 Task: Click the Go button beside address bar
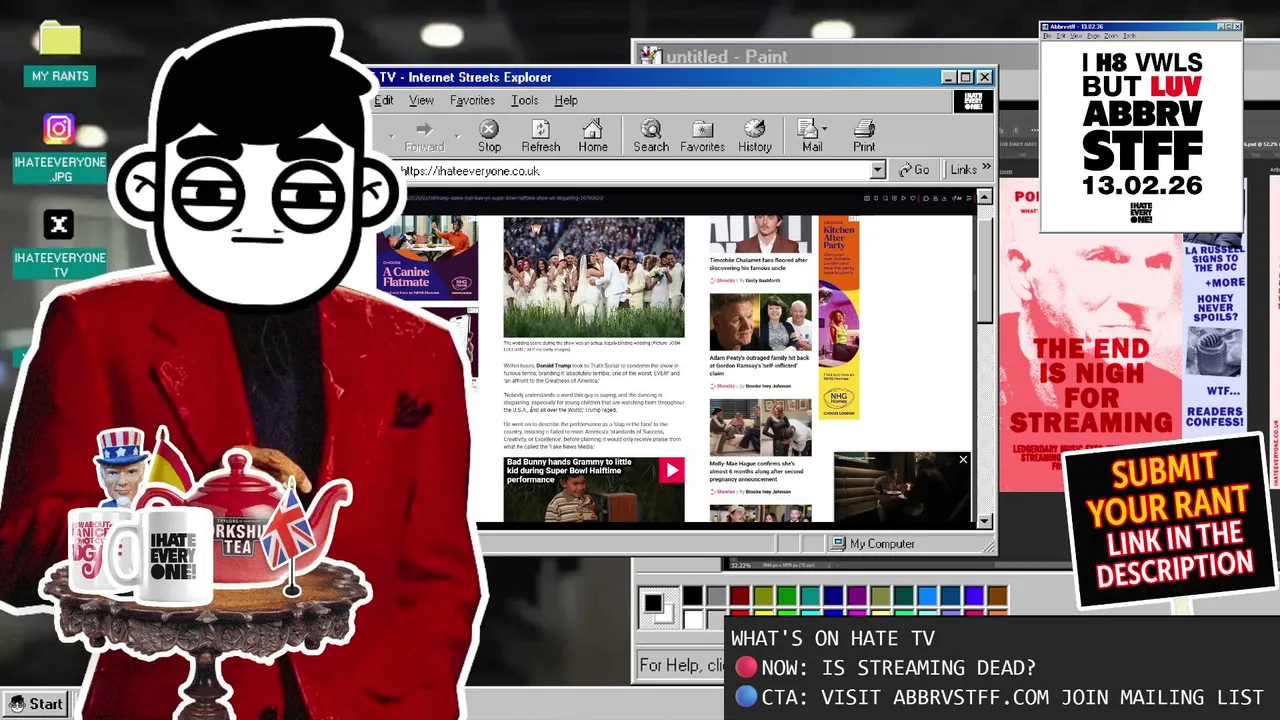pyautogui.click(x=914, y=170)
